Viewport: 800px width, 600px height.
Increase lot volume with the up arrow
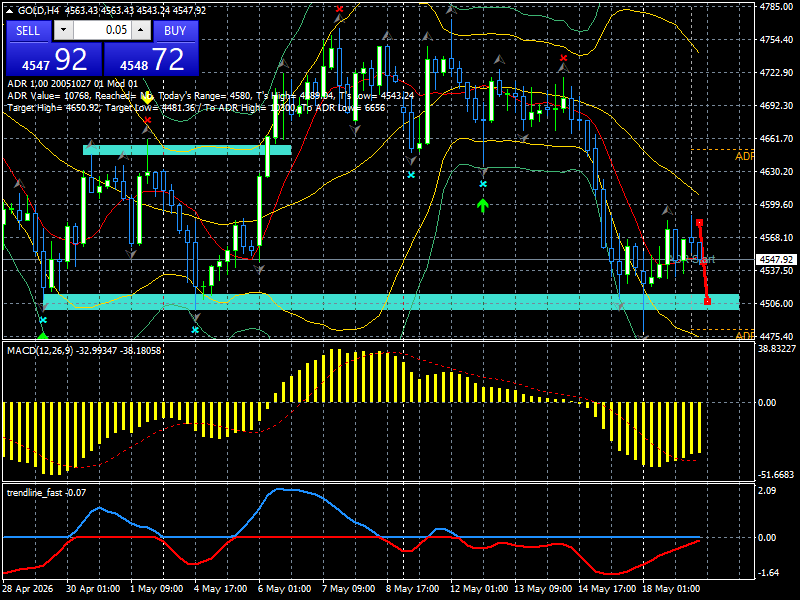(x=141, y=30)
